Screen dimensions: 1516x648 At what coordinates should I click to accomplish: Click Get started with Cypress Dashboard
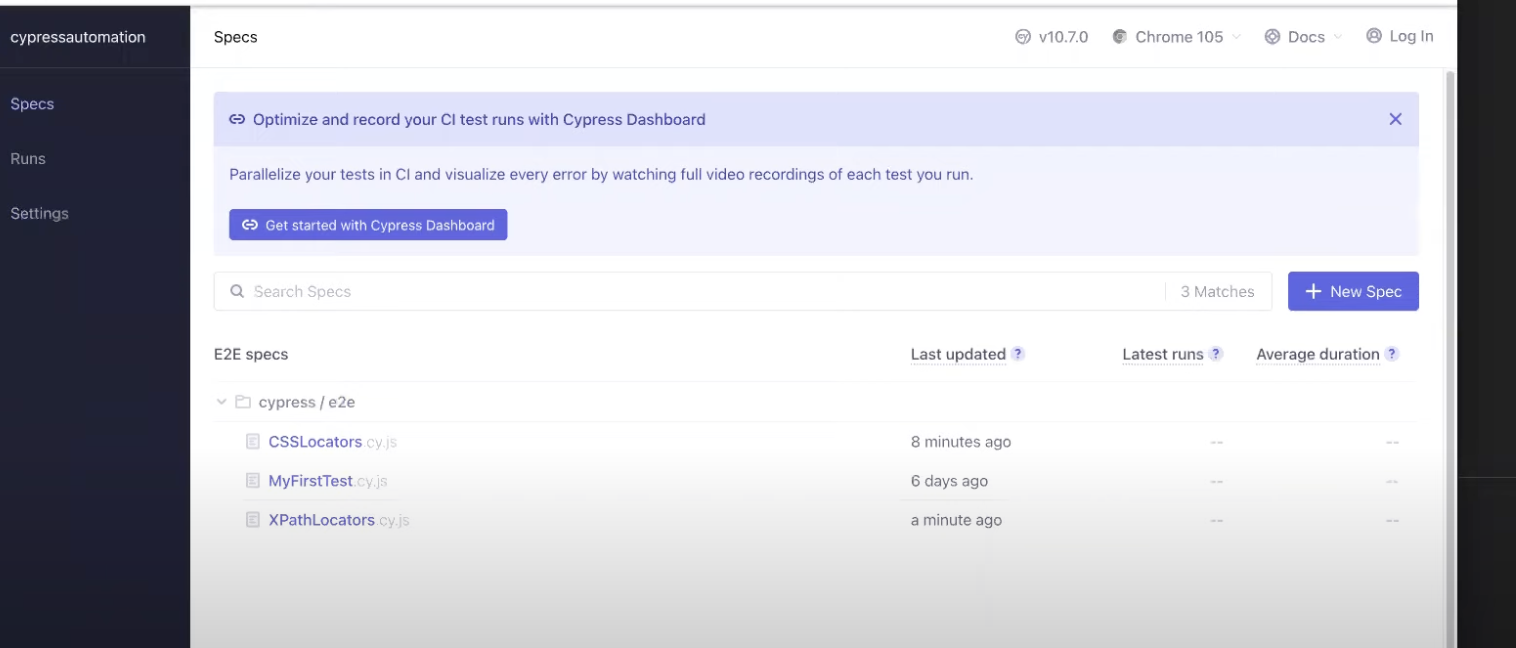[368, 225]
